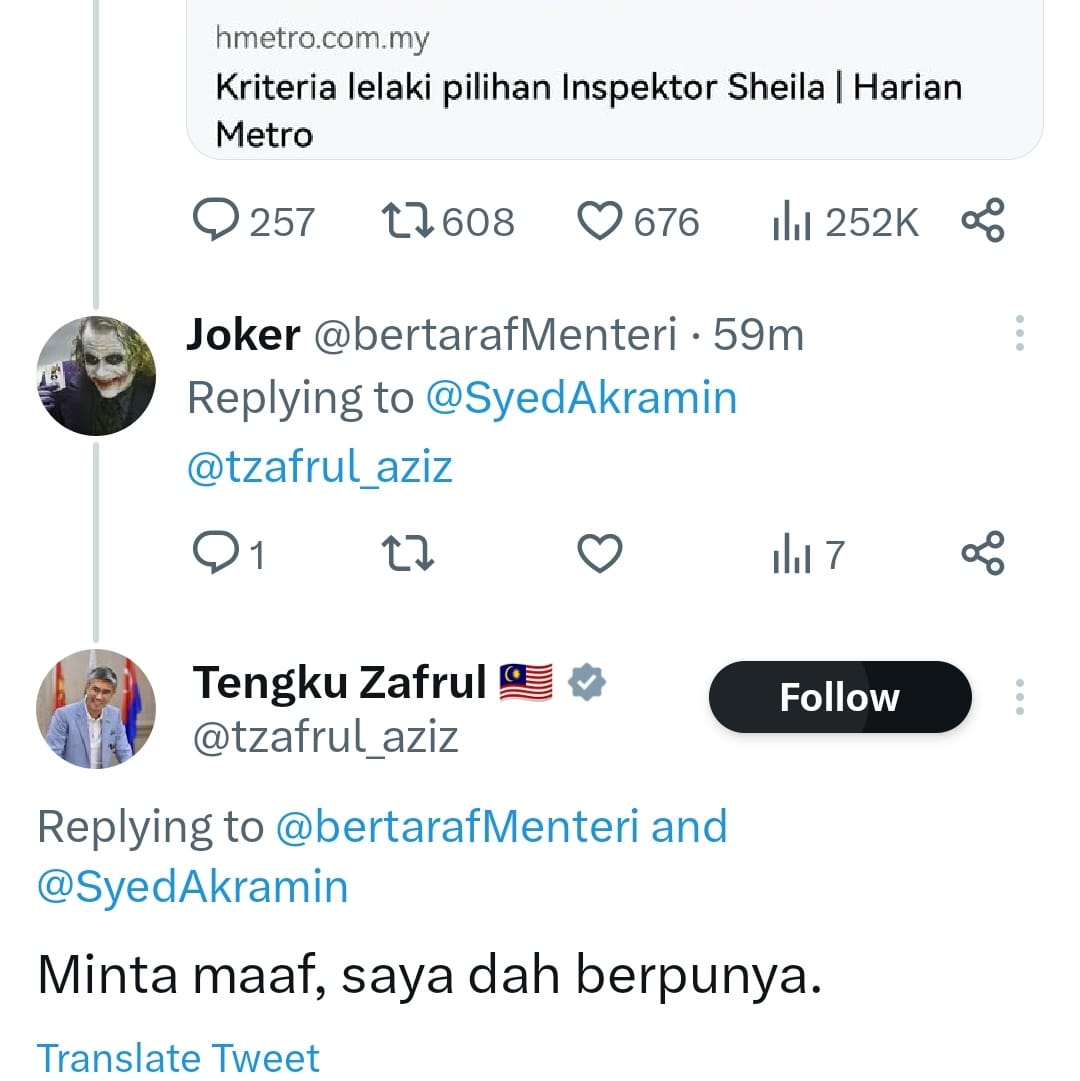Follow Tengku Zafrul
1080x1081 pixels.
coord(839,697)
